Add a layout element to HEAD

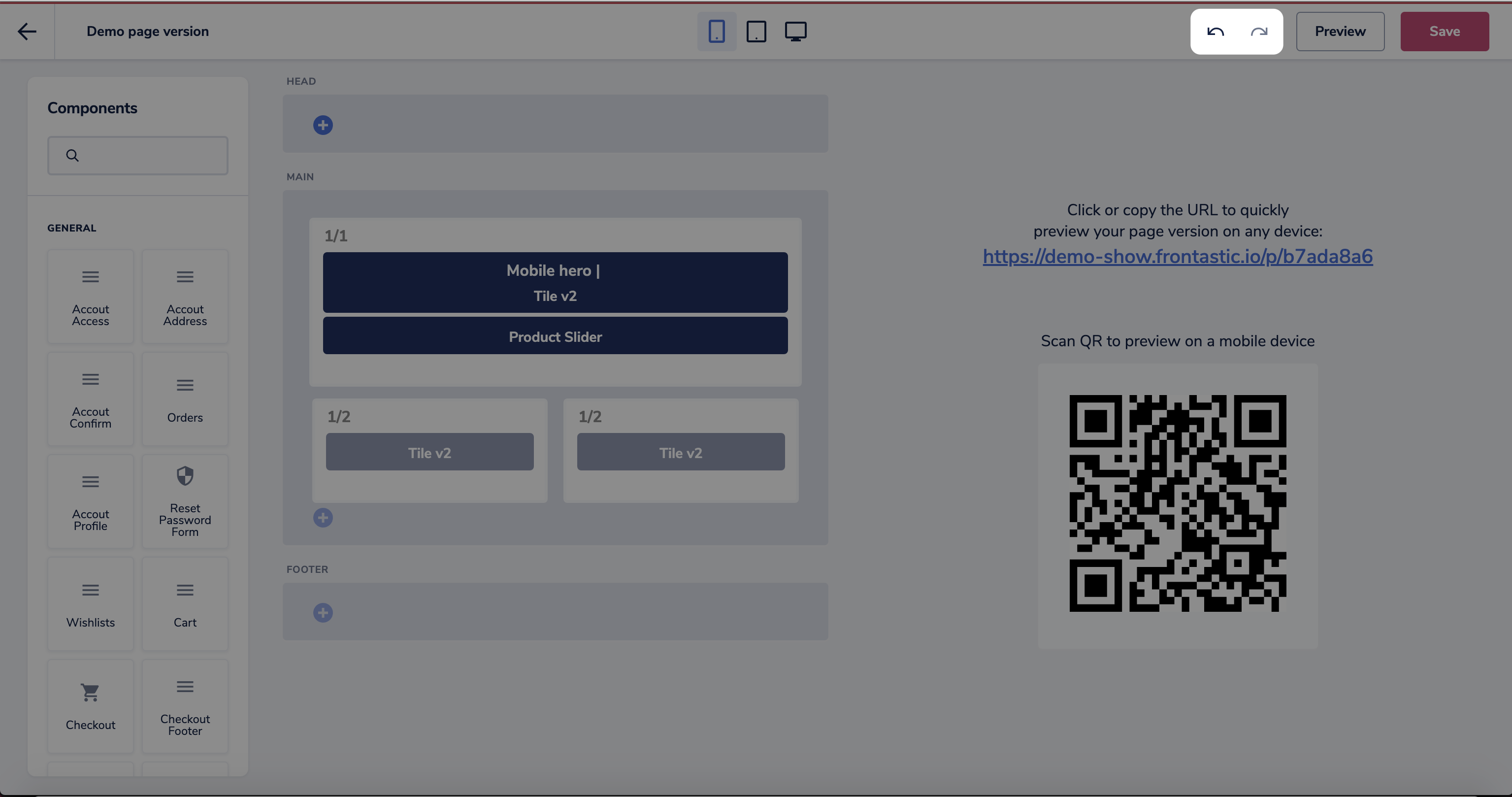tap(323, 125)
